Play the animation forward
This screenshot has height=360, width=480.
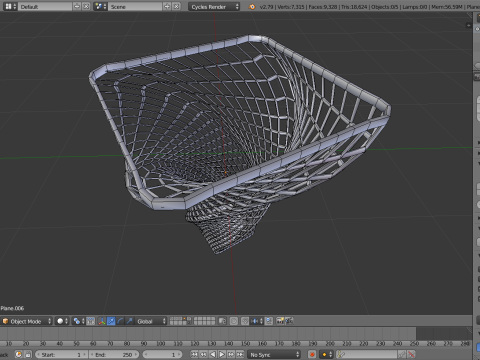pos(222,354)
